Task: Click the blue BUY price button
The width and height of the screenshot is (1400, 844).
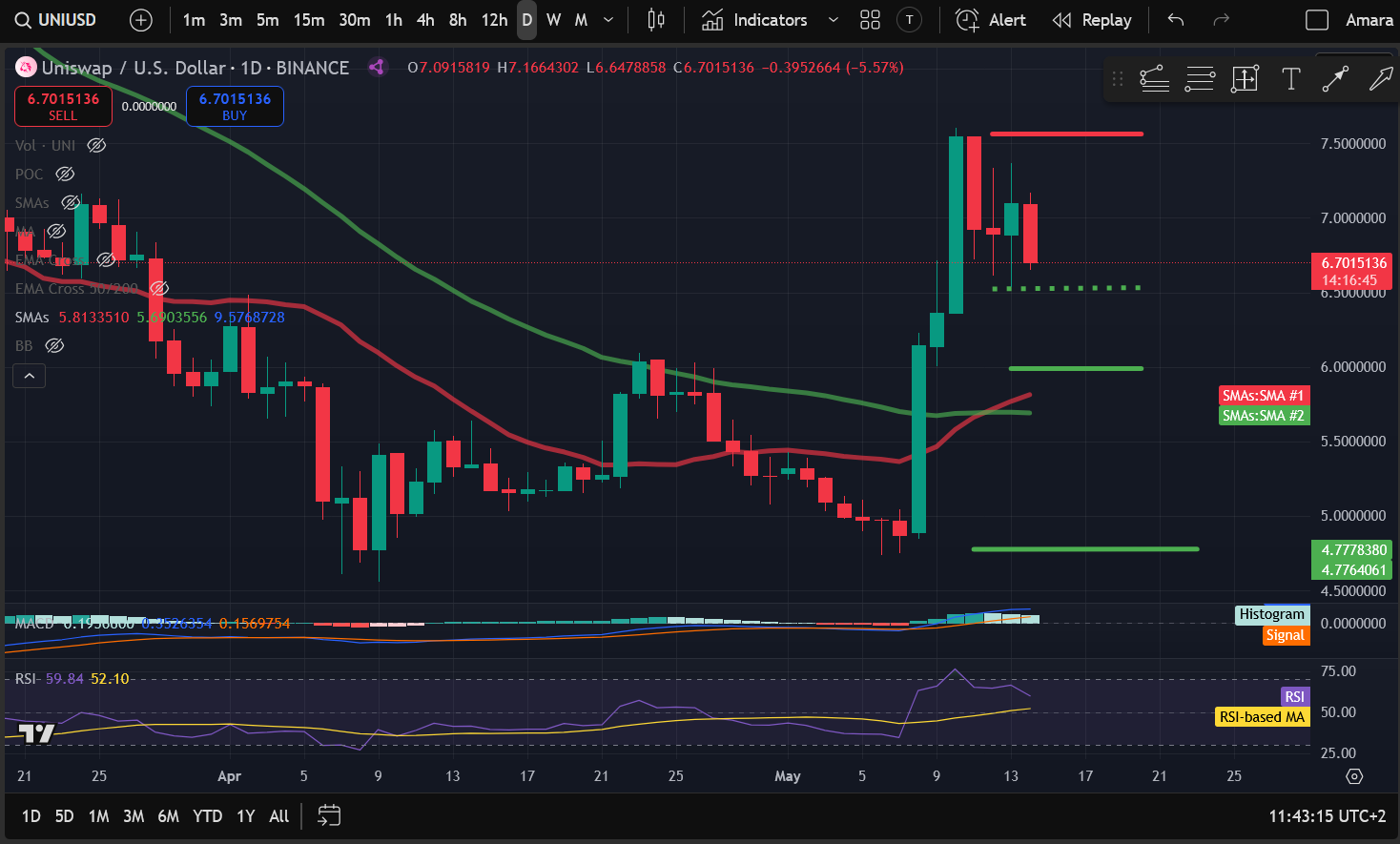Action: click(235, 106)
